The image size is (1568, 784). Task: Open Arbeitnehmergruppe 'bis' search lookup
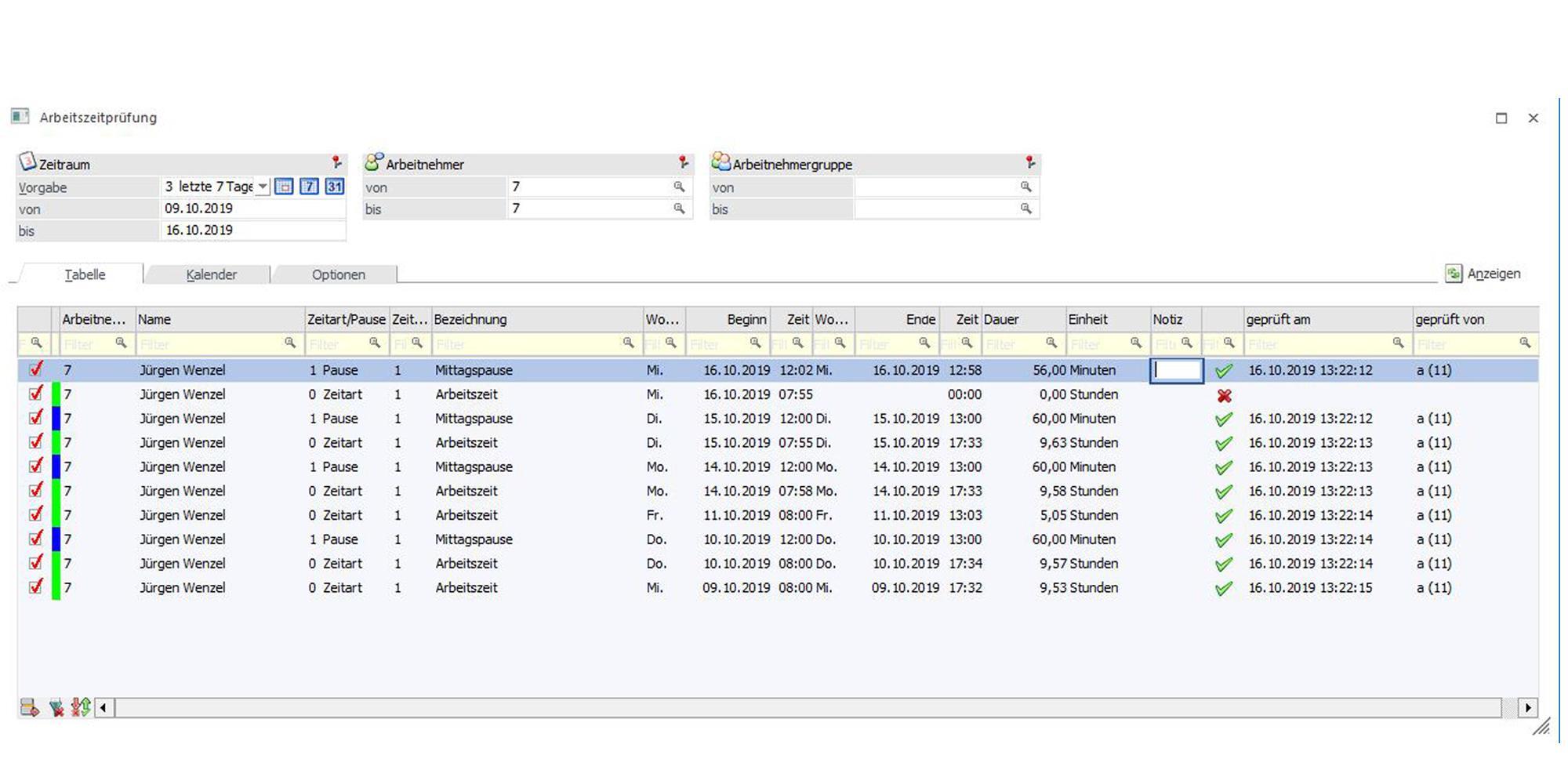coord(1025,209)
